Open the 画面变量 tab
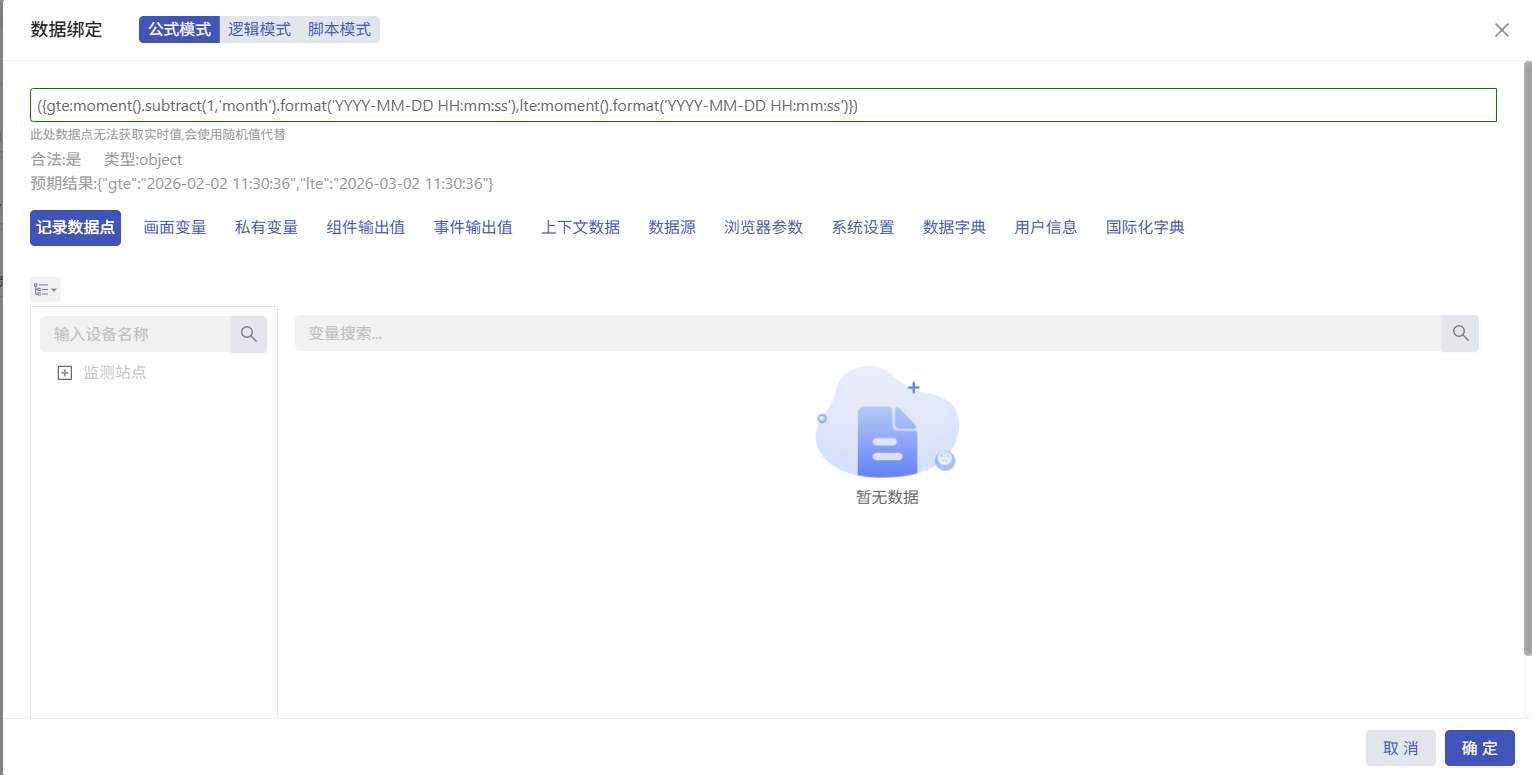 coord(175,227)
